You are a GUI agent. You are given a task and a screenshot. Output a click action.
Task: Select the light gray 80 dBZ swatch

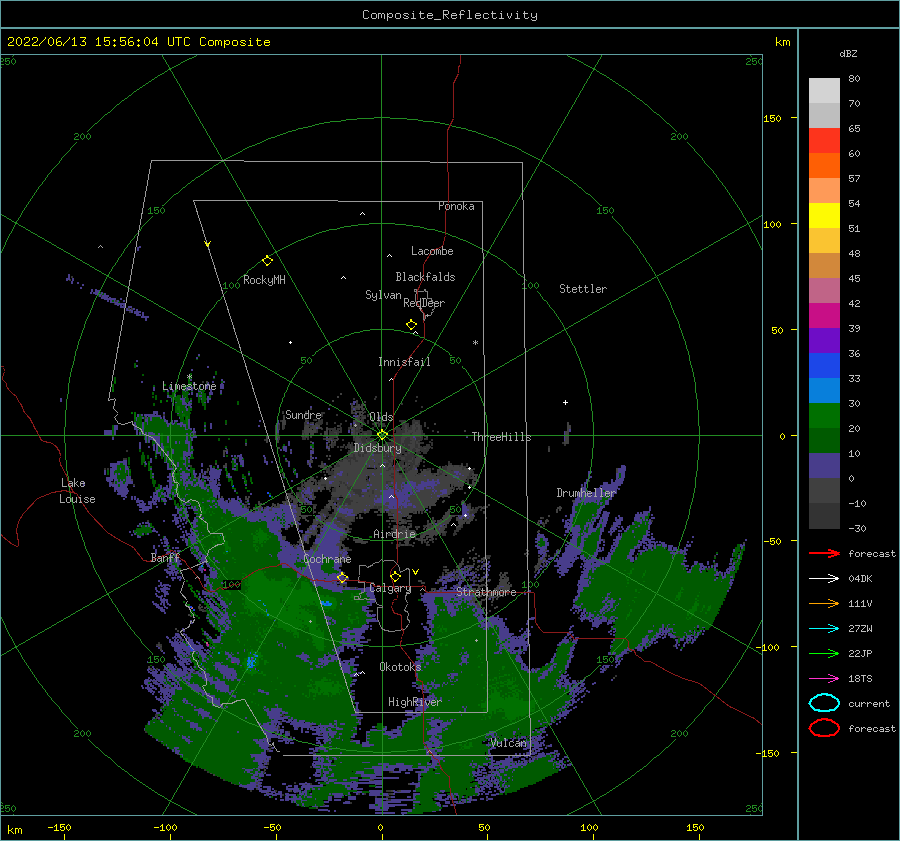click(824, 91)
